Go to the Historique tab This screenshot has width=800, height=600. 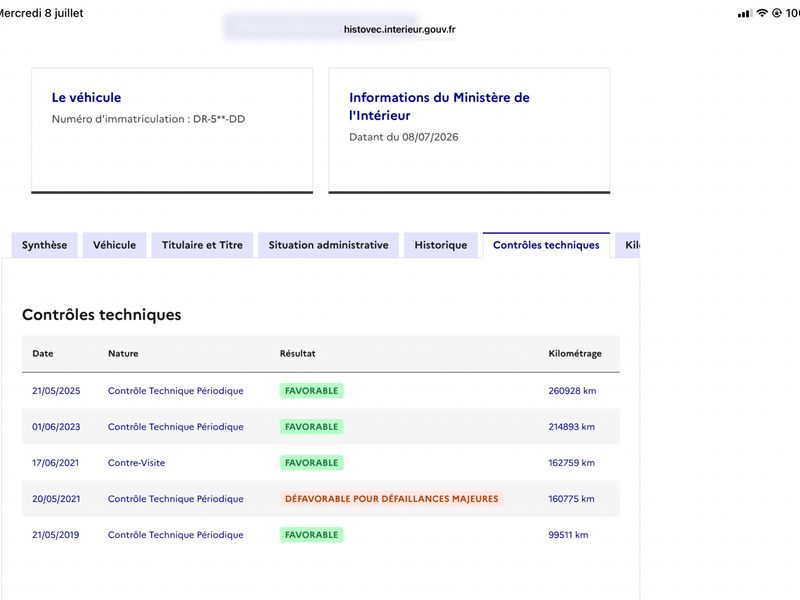pos(441,245)
